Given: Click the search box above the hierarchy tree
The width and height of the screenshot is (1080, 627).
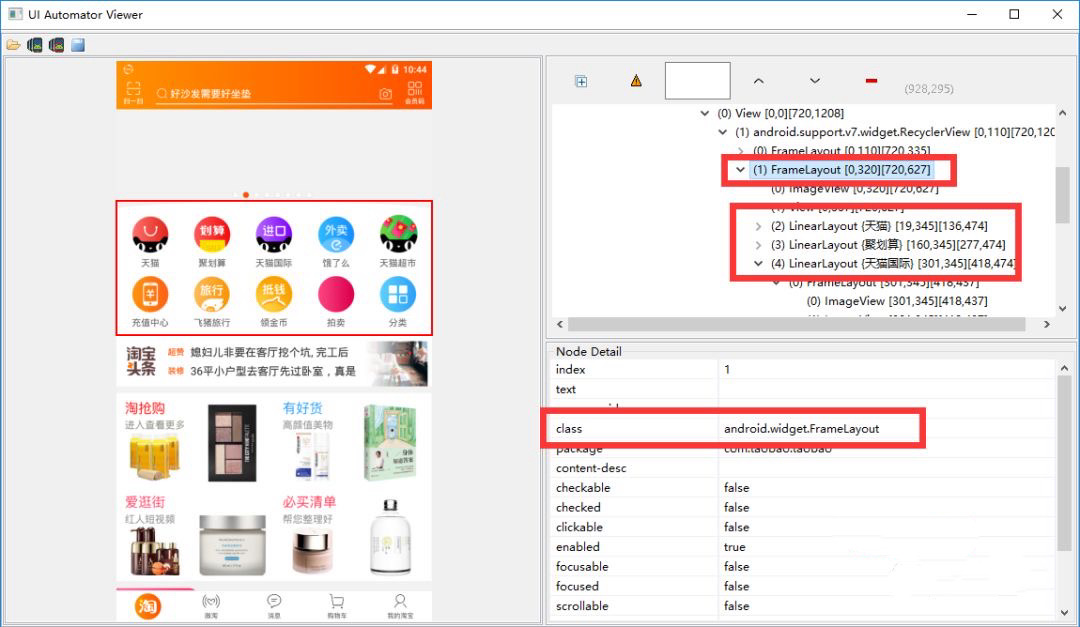Looking at the screenshot, I should [x=697, y=81].
